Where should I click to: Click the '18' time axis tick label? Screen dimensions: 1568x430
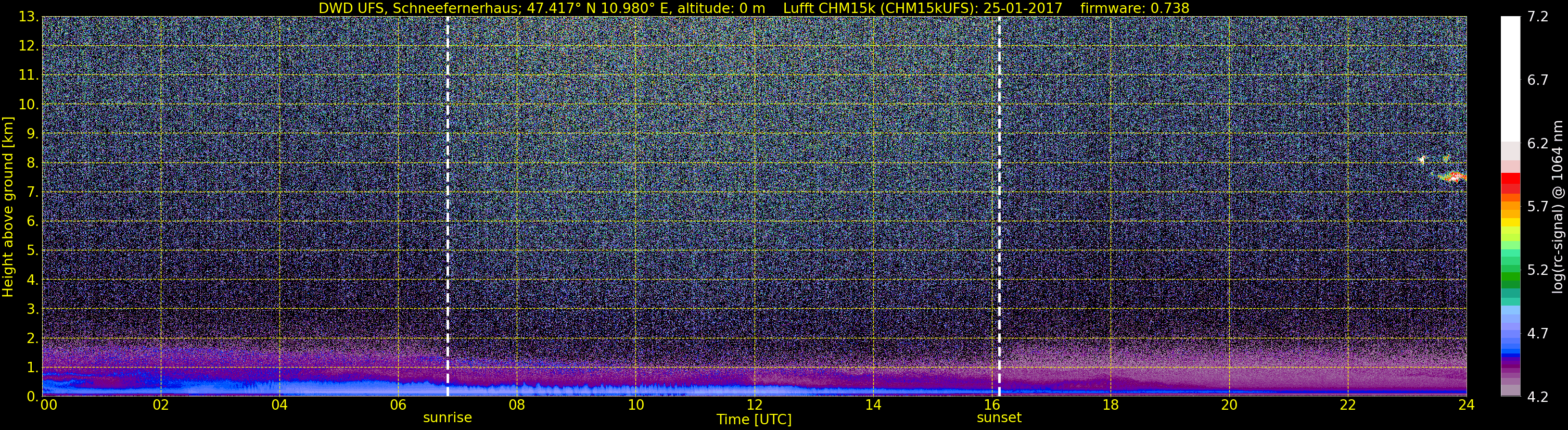pos(1110,405)
